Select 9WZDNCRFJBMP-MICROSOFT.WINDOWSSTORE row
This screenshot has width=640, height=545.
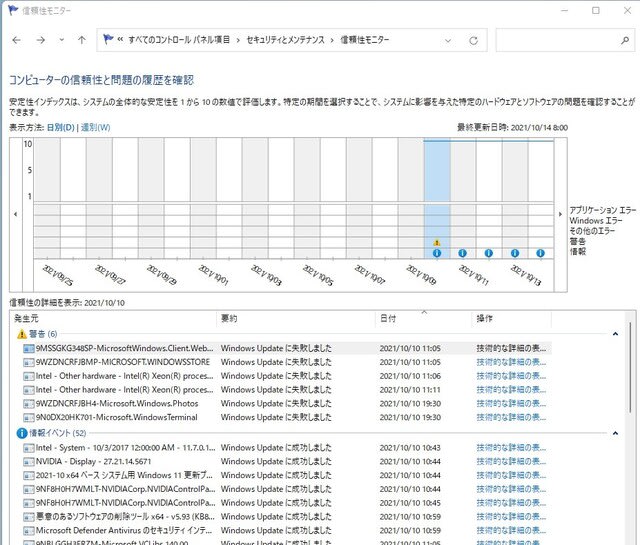[287, 362]
